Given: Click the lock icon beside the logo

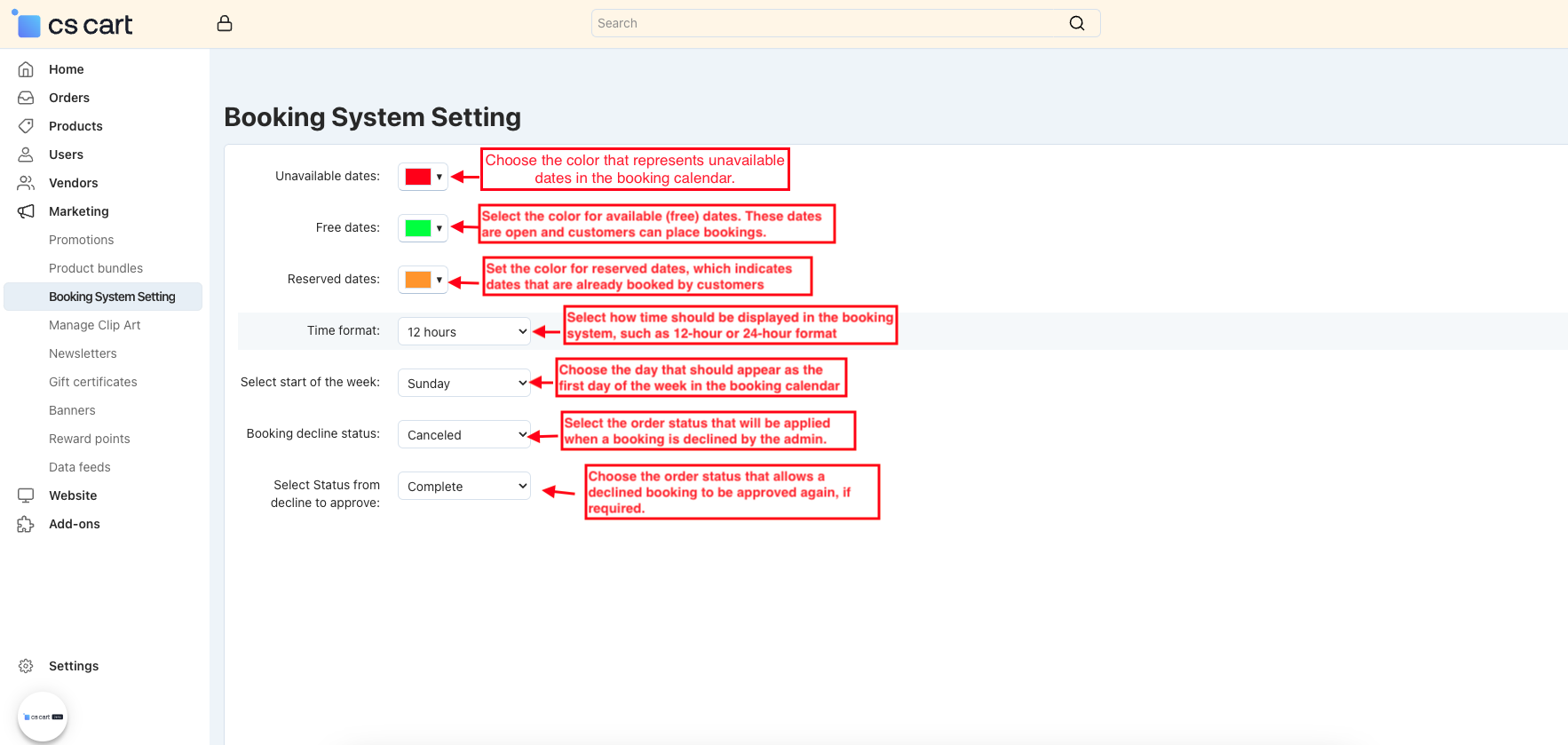Looking at the screenshot, I should pos(225,24).
